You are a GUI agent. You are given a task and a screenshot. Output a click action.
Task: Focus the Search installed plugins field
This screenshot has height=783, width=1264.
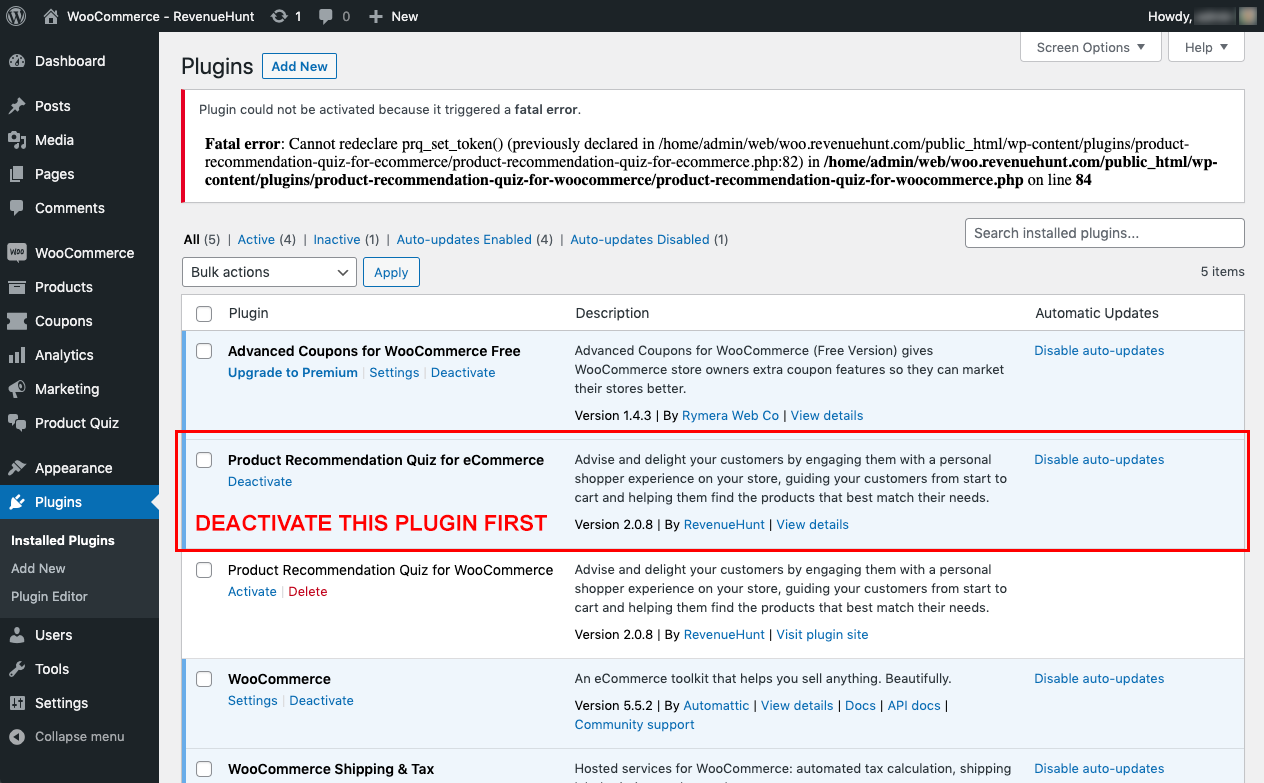click(1105, 233)
